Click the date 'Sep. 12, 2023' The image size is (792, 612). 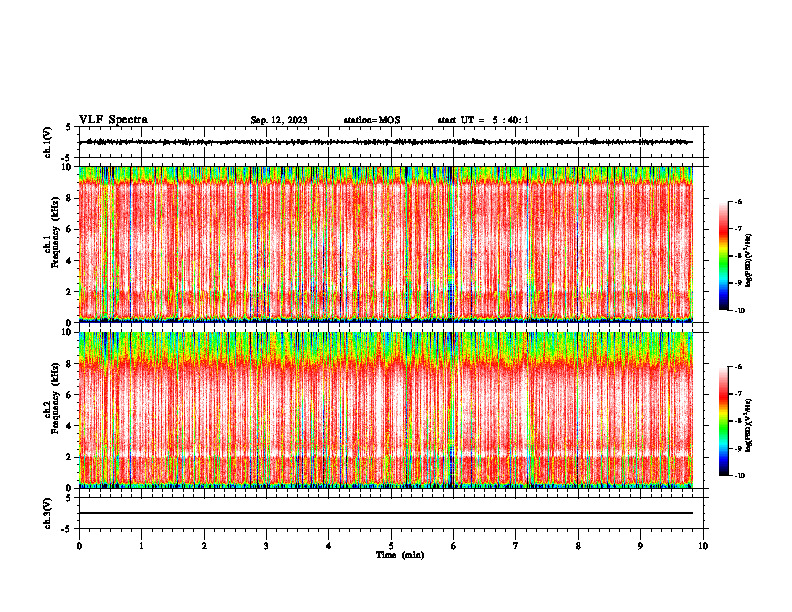[279, 120]
